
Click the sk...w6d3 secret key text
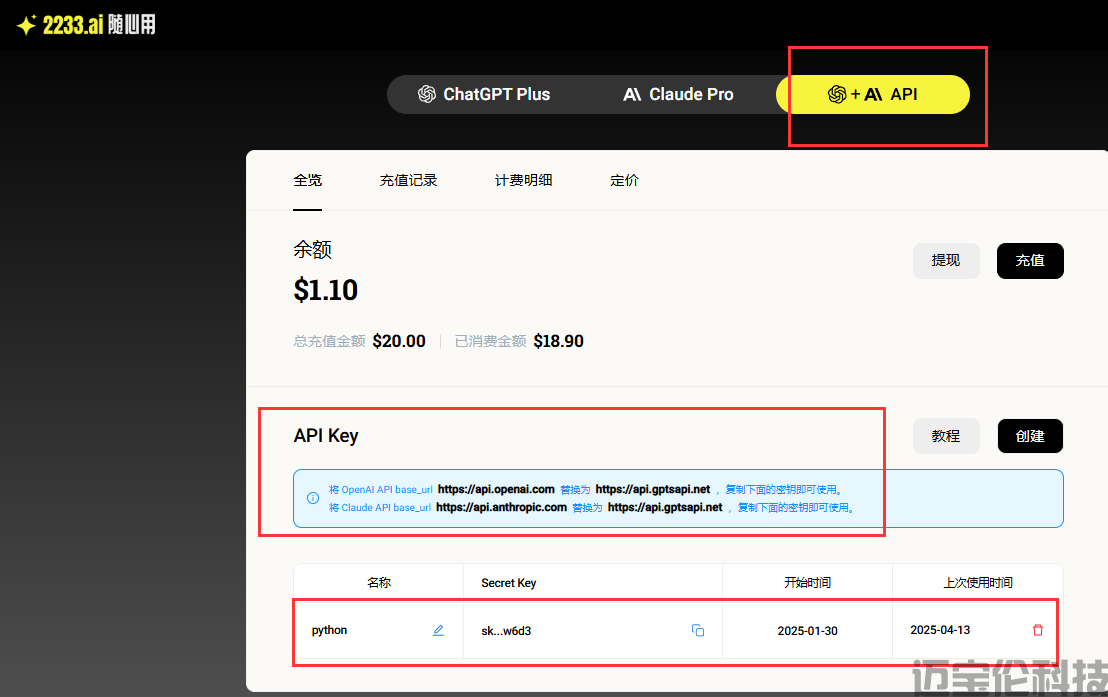pyautogui.click(x=506, y=631)
